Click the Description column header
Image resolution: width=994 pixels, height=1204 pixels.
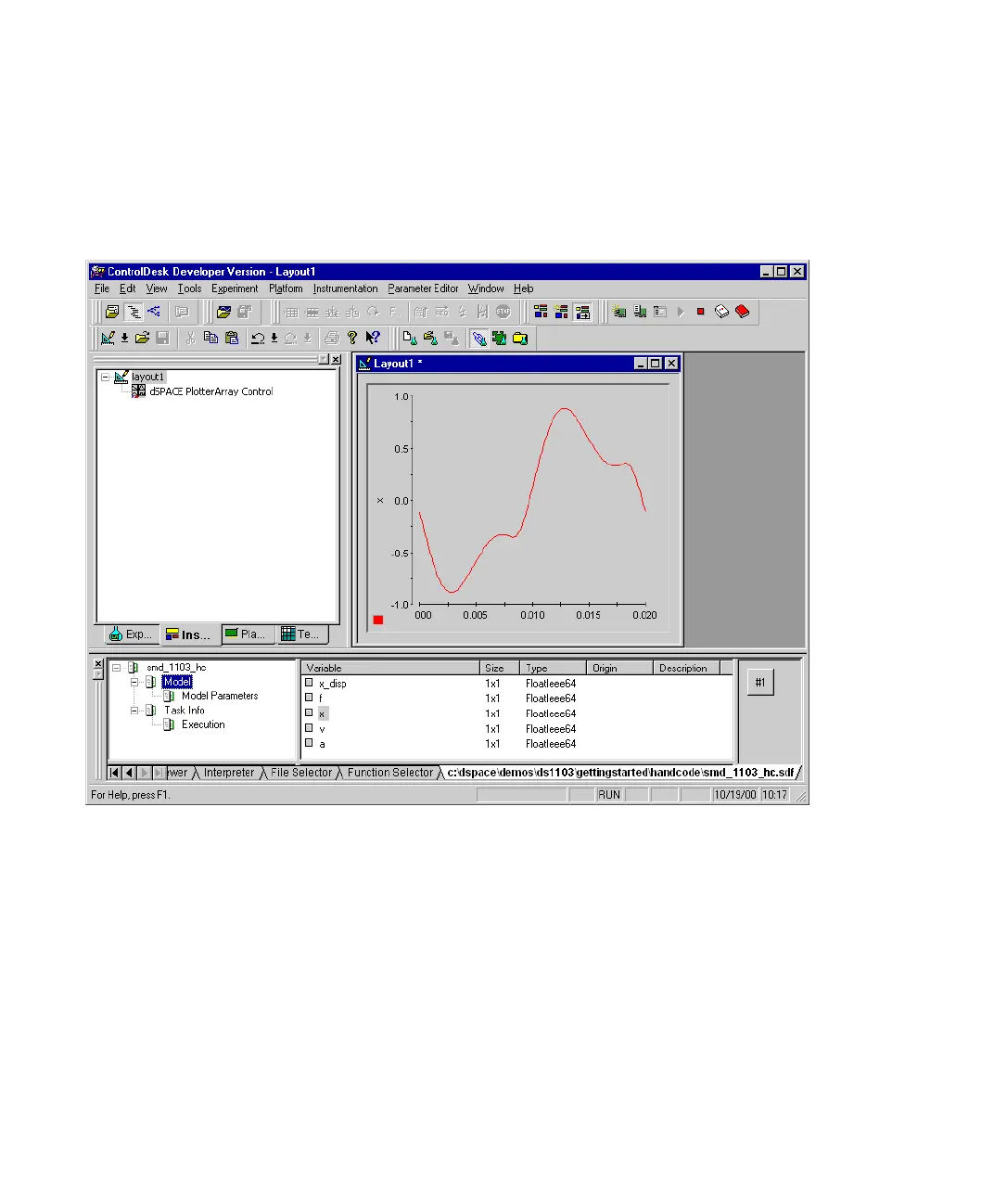point(686,668)
